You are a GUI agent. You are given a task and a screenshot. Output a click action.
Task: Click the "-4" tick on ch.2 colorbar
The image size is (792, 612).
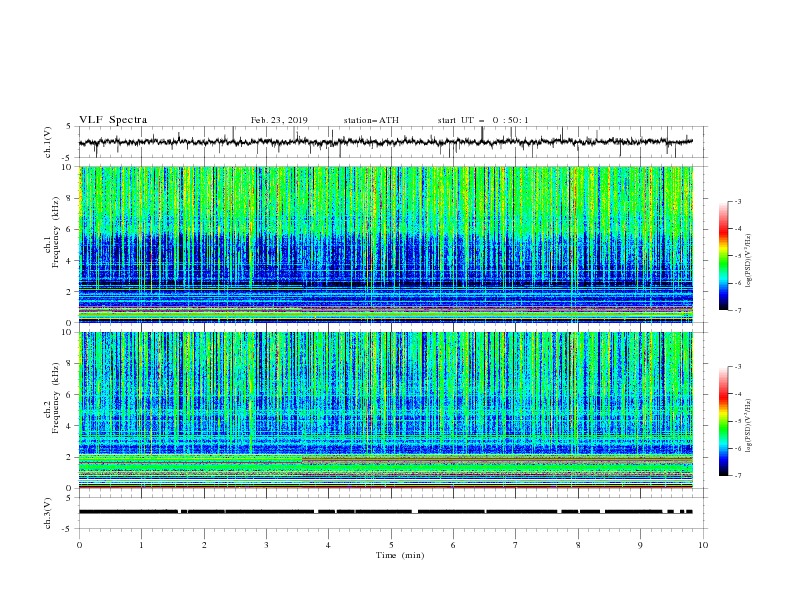(737, 394)
